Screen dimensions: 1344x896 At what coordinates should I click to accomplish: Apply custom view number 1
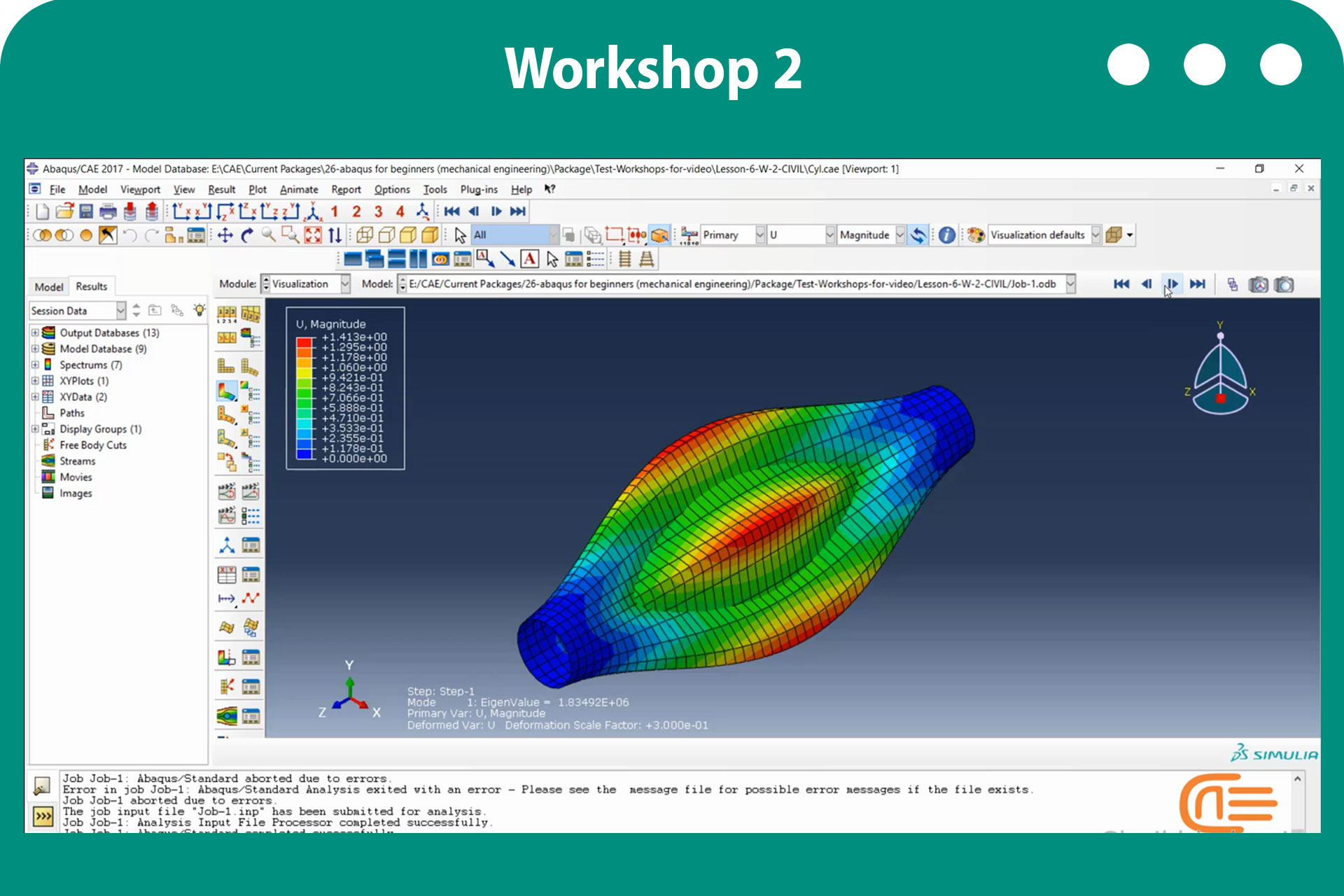point(335,211)
